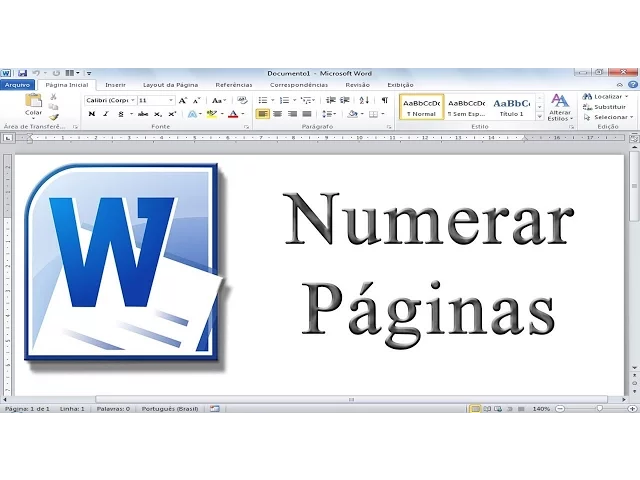Switch to the Layout da Página tab
This screenshot has width=640, height=480.
click(171, 85)
